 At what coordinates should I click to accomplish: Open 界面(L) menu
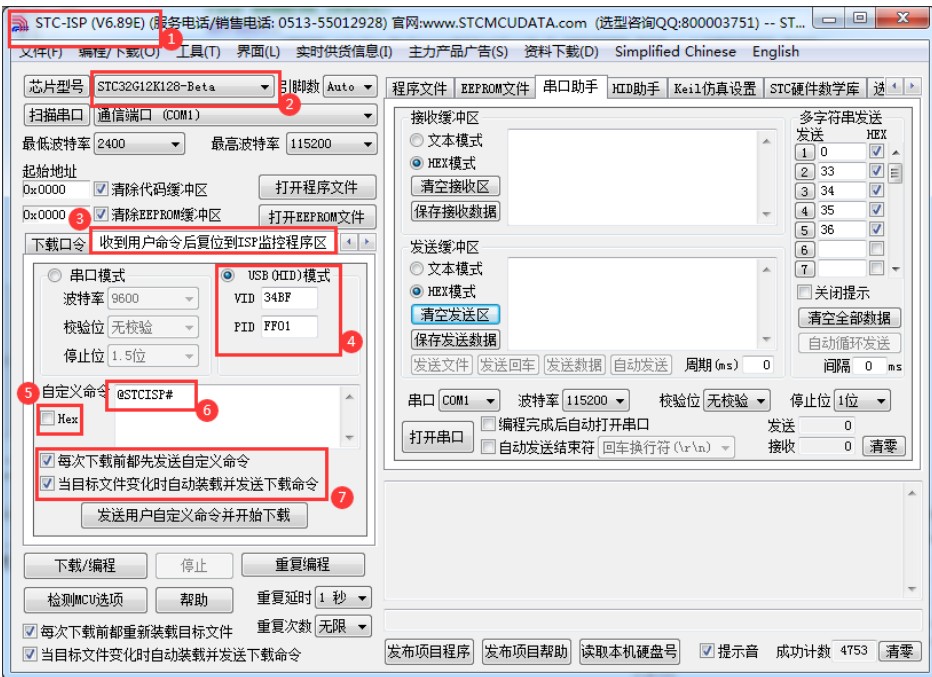(x=258, y=52)
